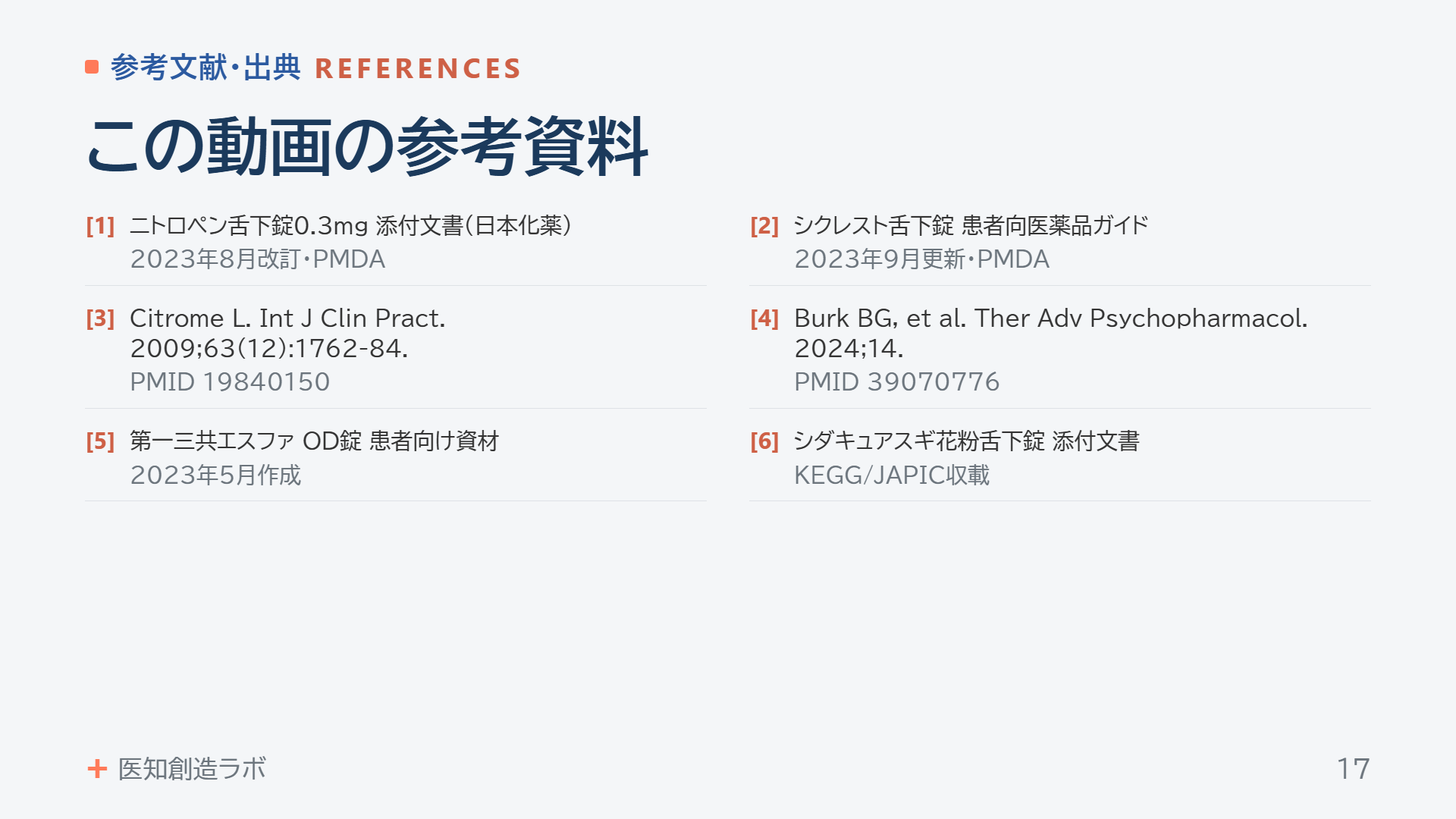The height and width of the screenshot is (819, 1456).
Task: Open the ニトロペン舌下錠0.3mg 添付文書 reference
Action: 351,226
